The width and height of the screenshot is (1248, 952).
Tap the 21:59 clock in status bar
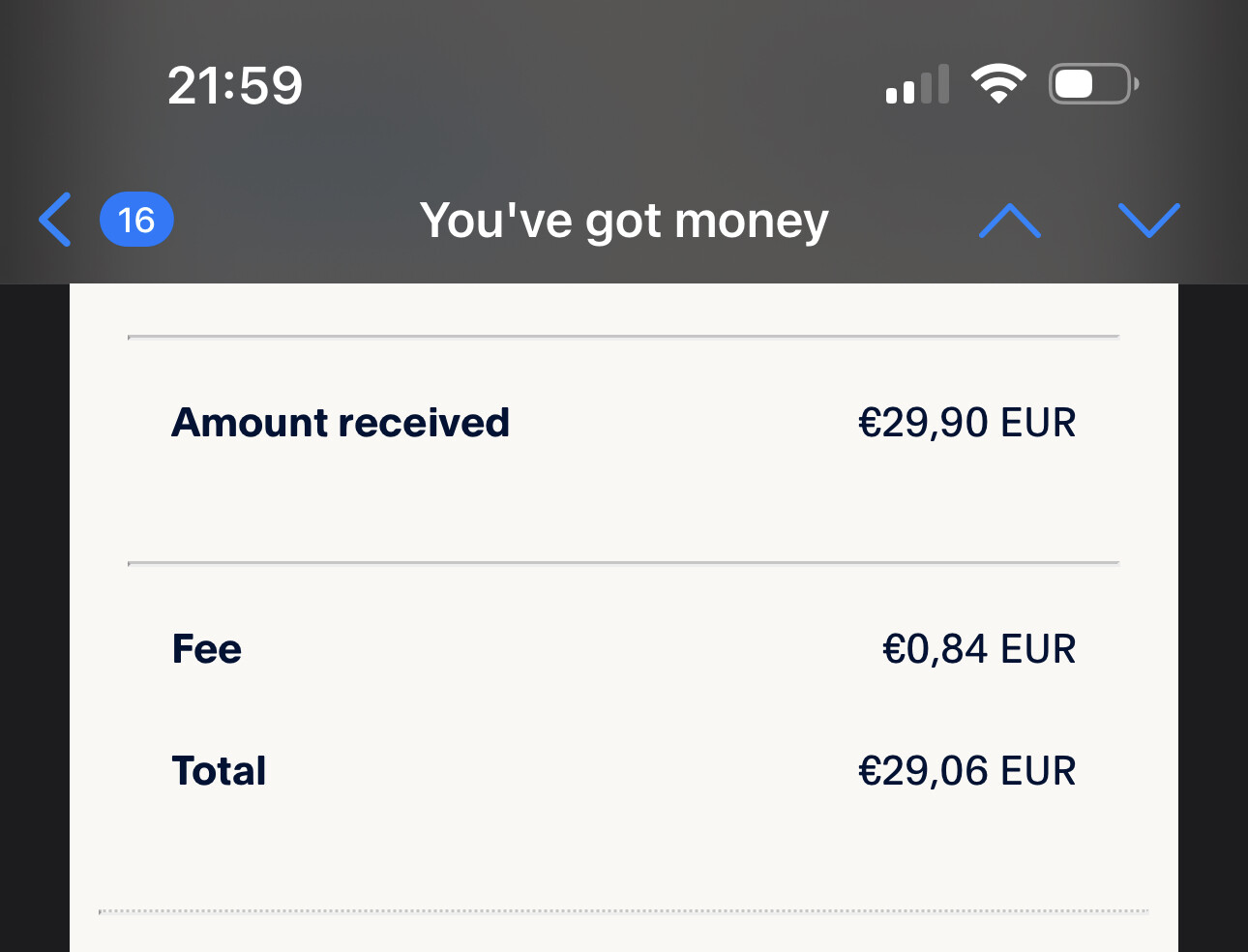pos(235,85)
